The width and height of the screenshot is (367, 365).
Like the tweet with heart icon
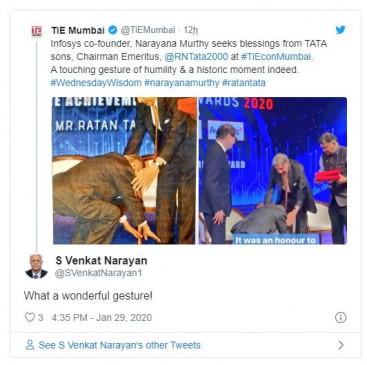[x=30, y=317]
